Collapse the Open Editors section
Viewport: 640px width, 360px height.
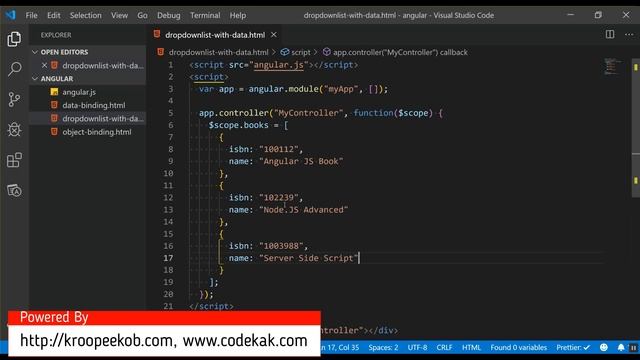click(x=35, y=52)
